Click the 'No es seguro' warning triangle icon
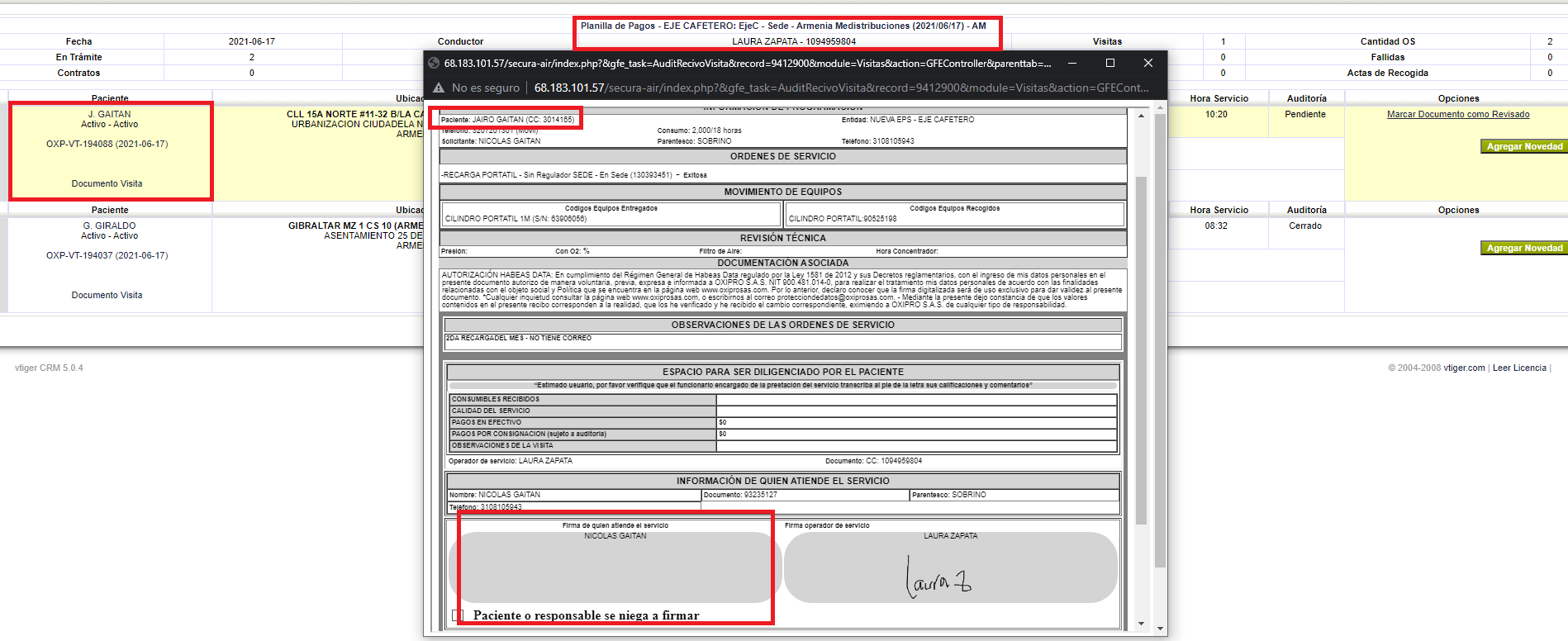The image size is (1568, 641). click(x=439, y=88)
